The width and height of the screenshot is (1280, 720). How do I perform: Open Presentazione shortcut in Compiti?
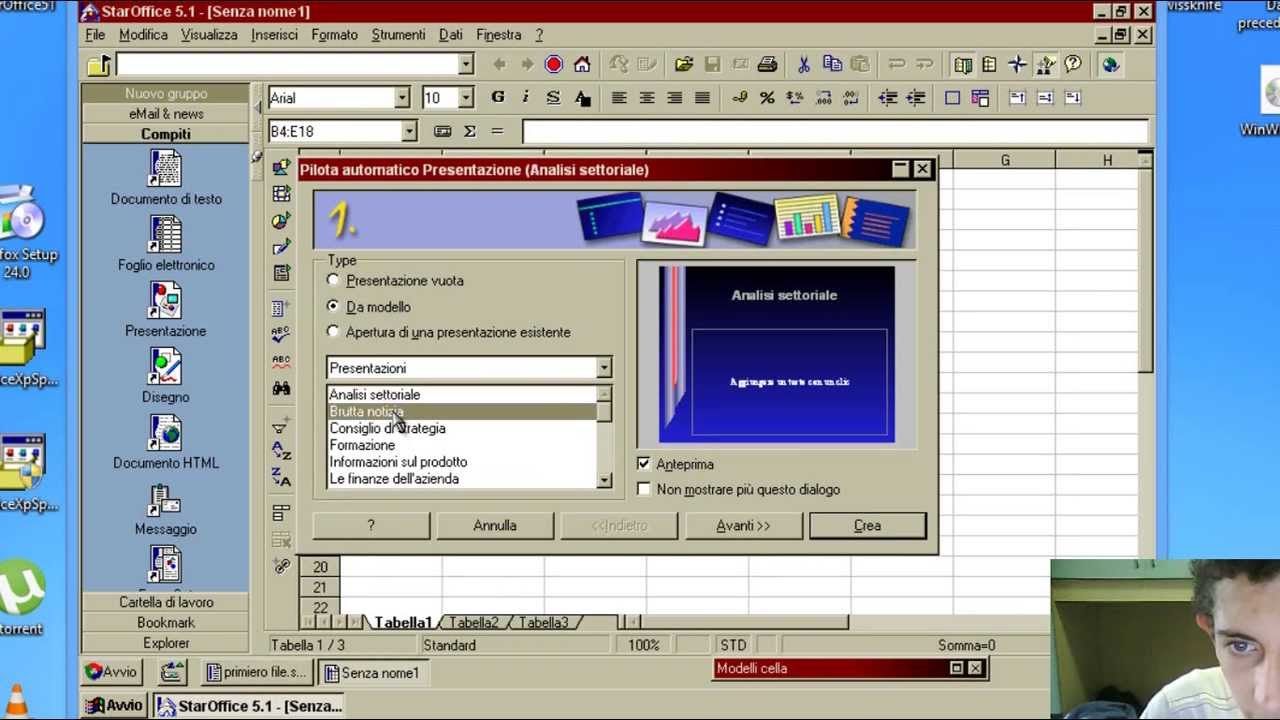click(x=166, y=310)
